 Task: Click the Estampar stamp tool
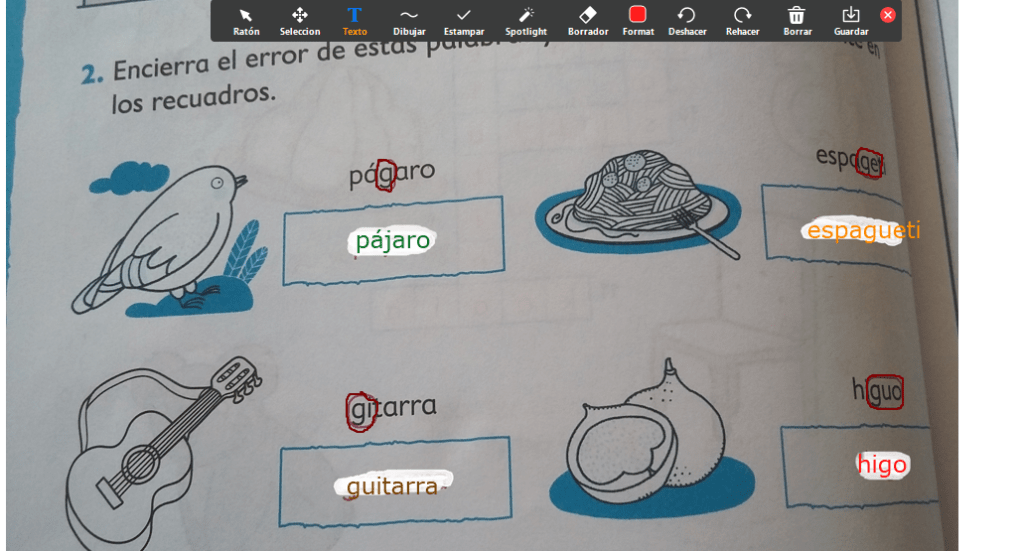tap(464, 21)
